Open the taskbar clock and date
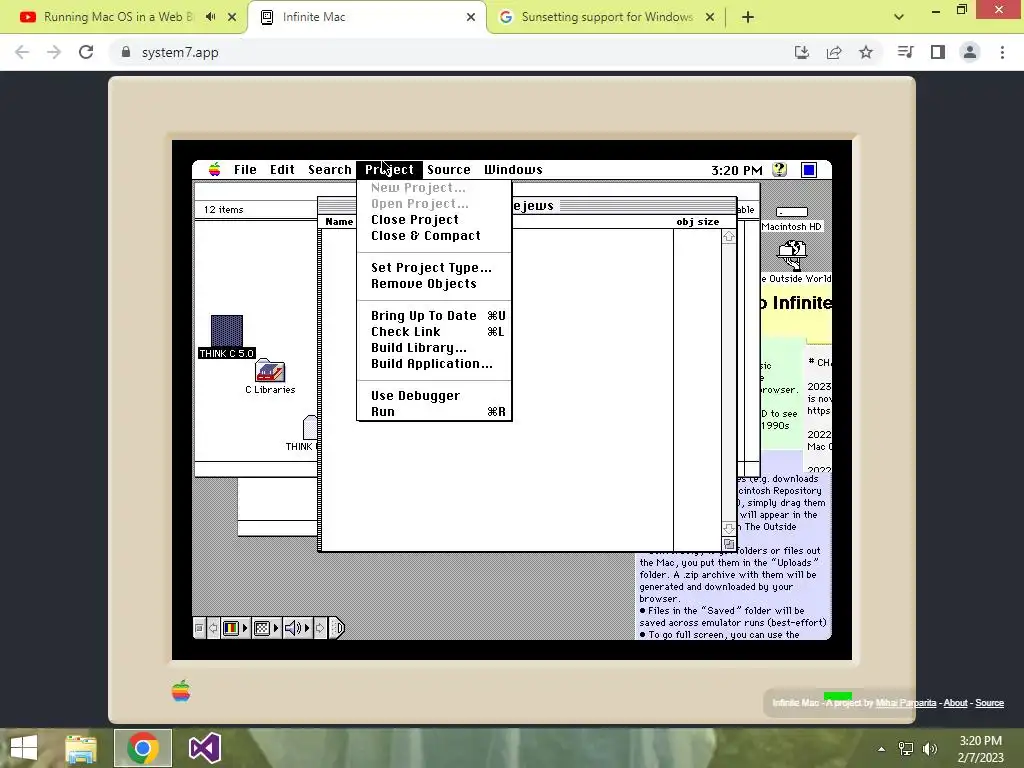1024x768 pixels. coord(980,749)
